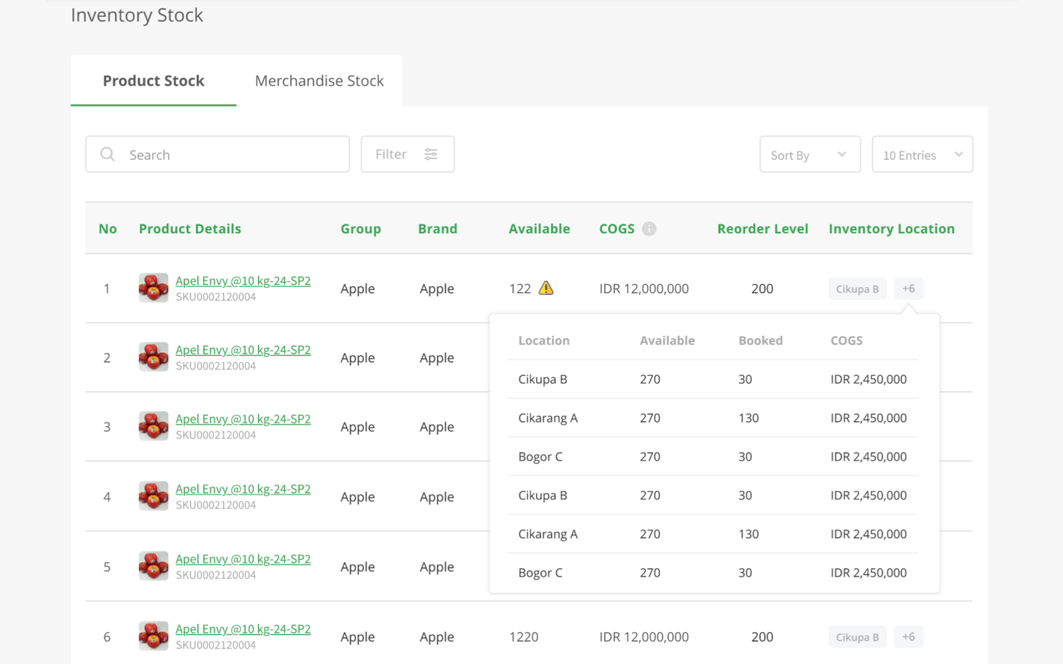Click product thumbnail in row 6
This screenshot has height=664, width=1063.
click(153, 636)
